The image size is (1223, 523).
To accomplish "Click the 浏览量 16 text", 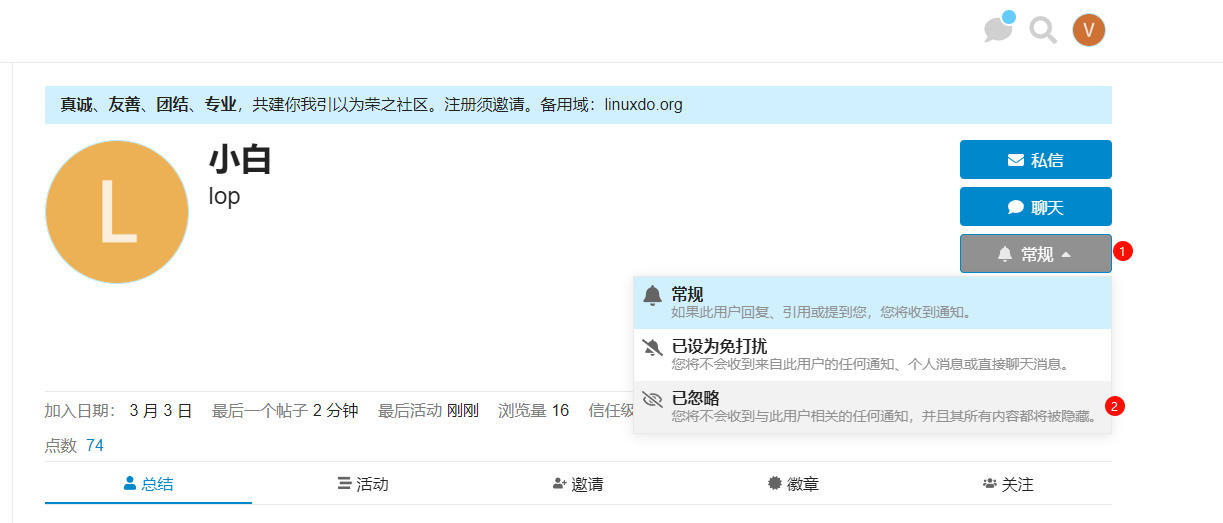I will click(534, 410).
